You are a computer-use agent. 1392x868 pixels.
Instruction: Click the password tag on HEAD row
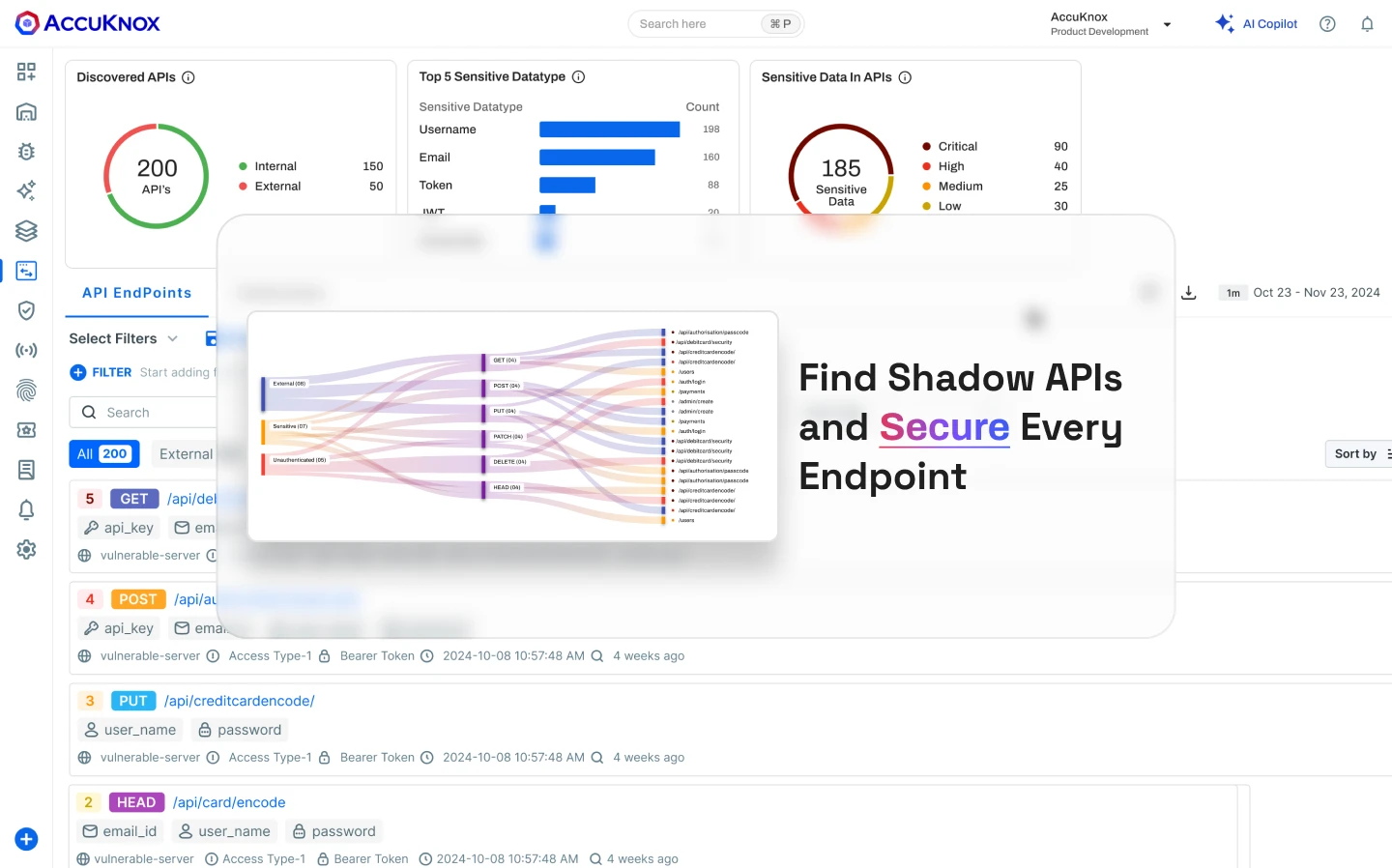[x=333, y=831]
